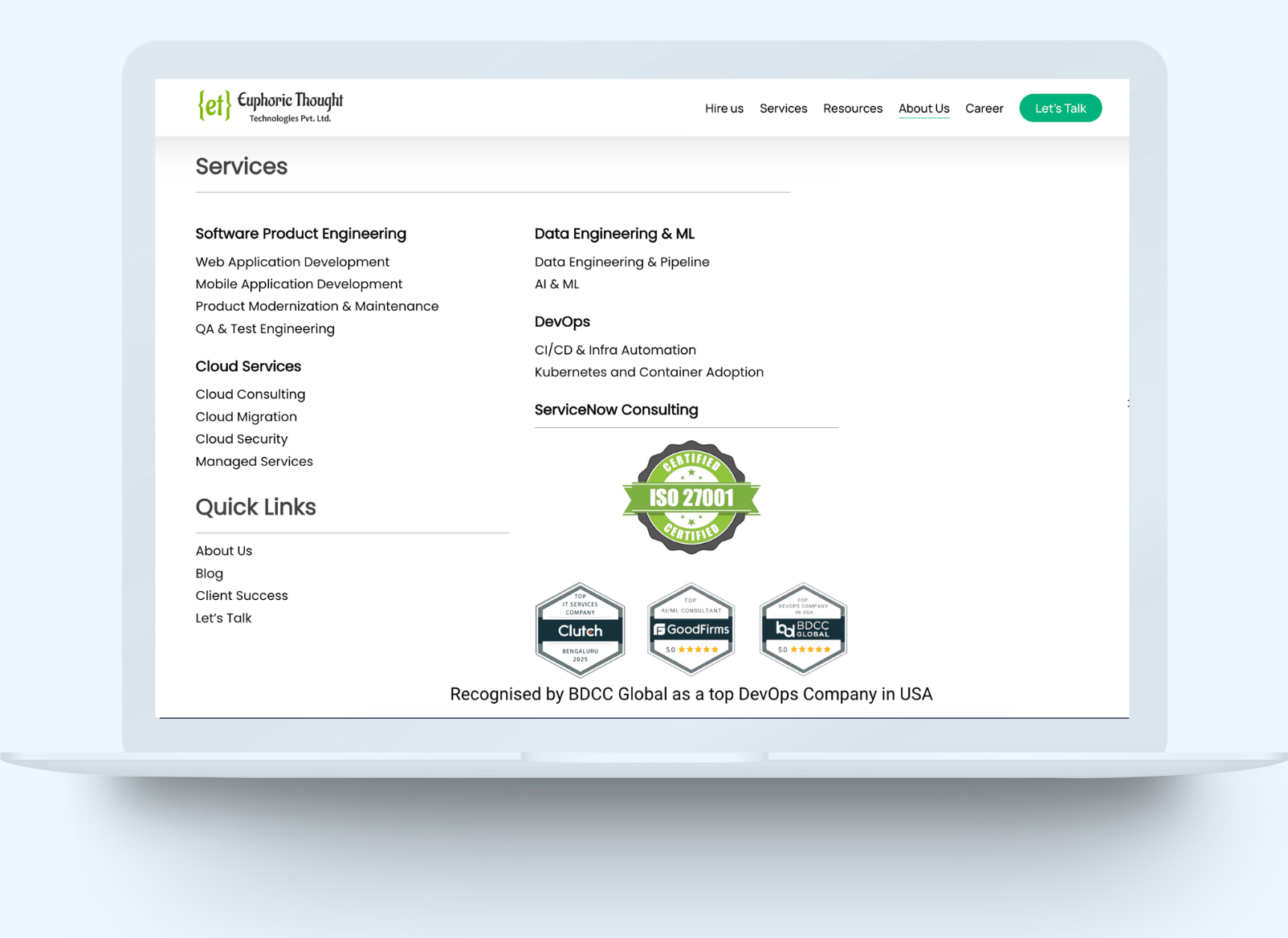This screenshot has width=1288, height=938.
Task: Select Kubernetes and Container Adoption link
Action: pos(649,373)
